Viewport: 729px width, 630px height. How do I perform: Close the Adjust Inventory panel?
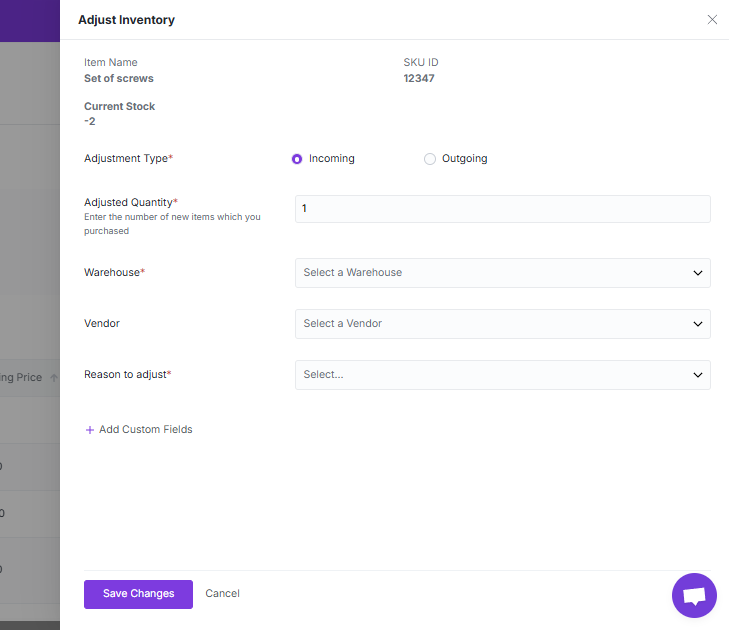click(712, 20)
